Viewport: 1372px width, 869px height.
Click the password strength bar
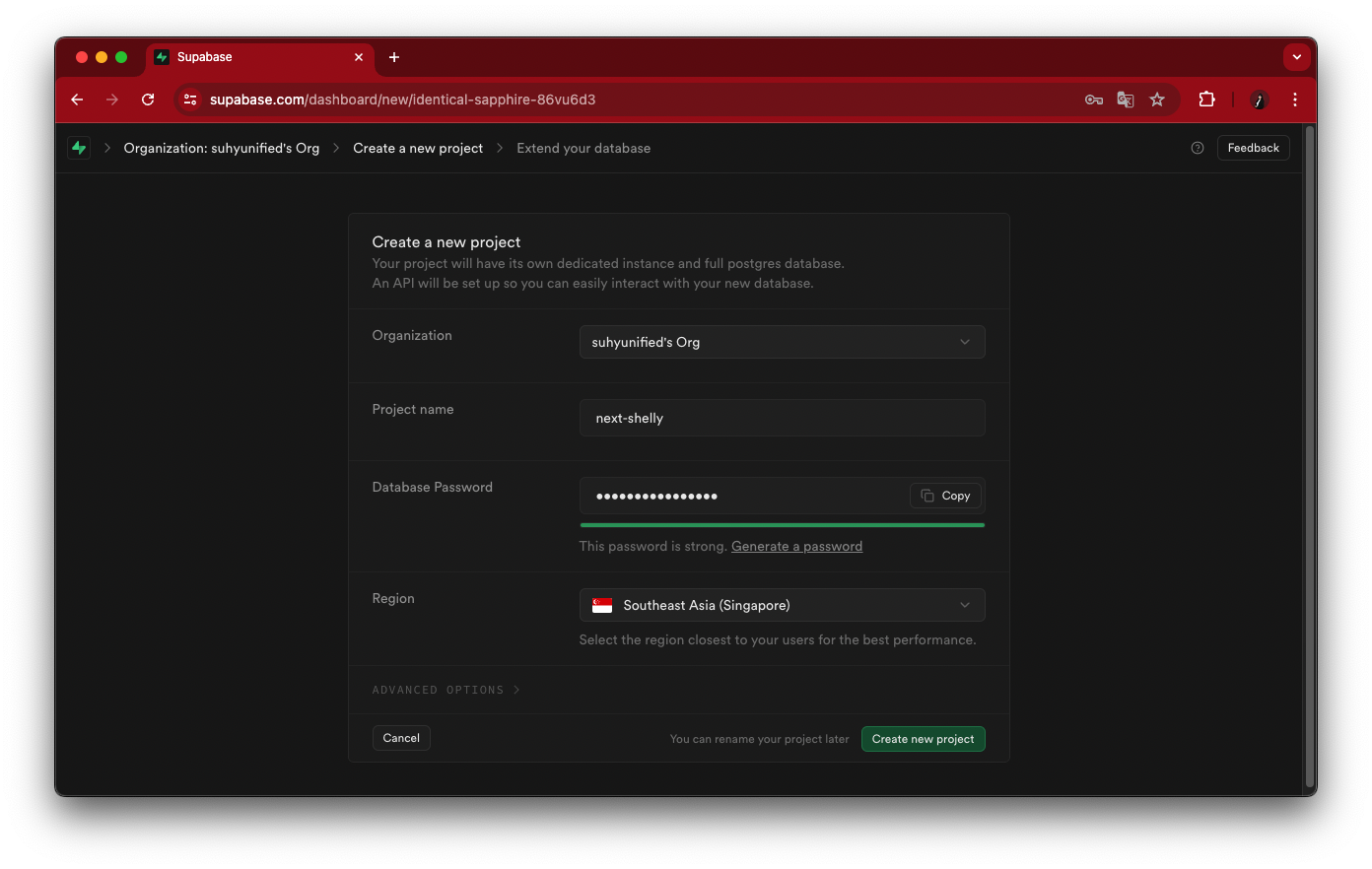(783, 525)
